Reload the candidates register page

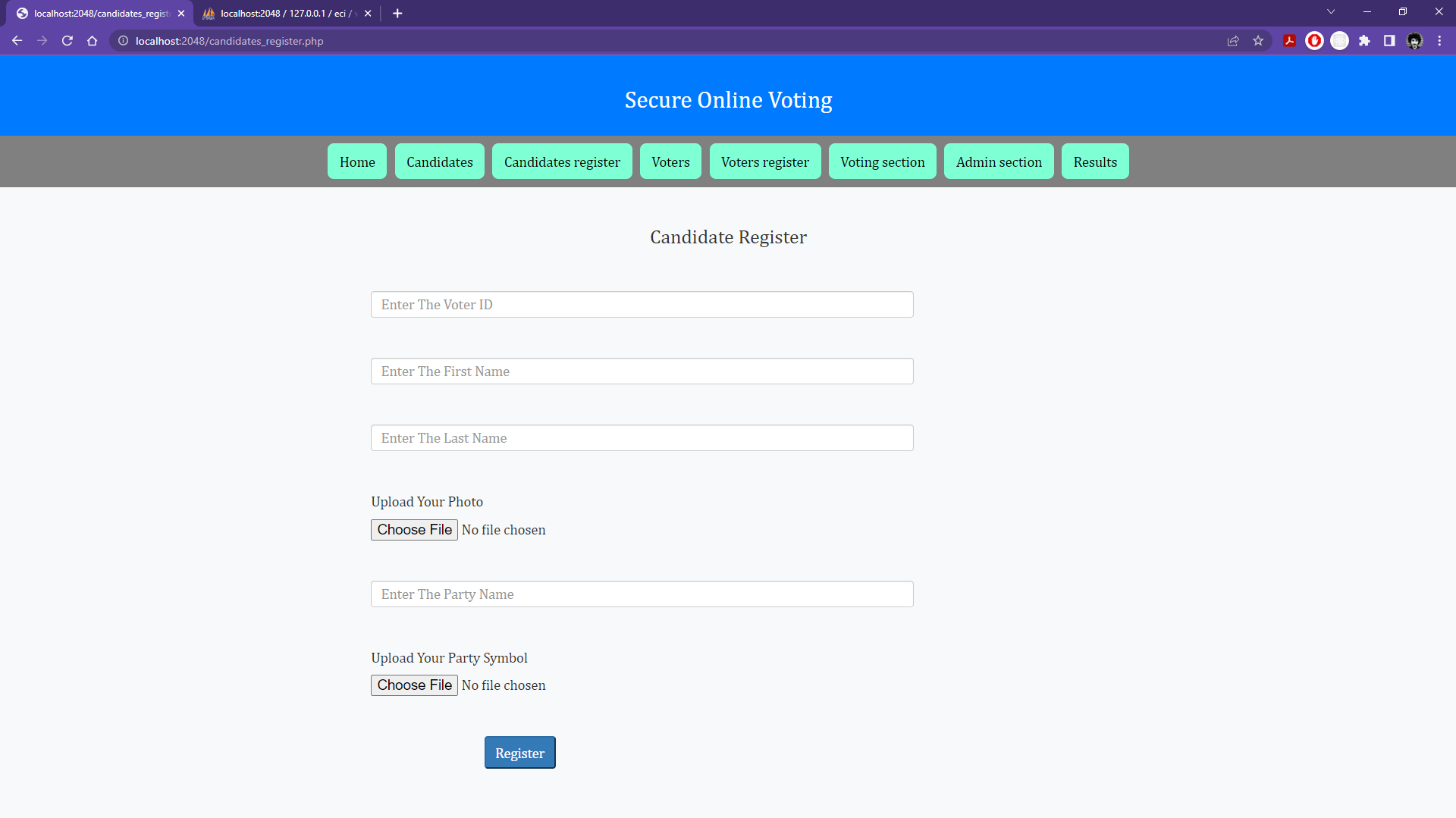point(67,41)
